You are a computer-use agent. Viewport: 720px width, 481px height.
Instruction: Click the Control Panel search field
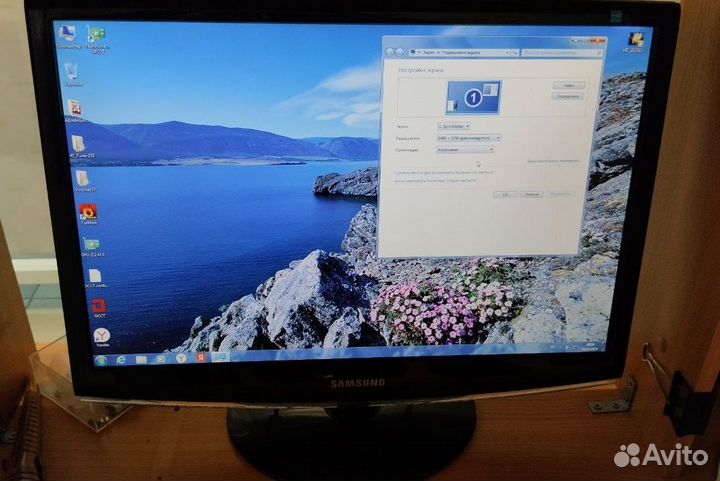pos(562,53)
